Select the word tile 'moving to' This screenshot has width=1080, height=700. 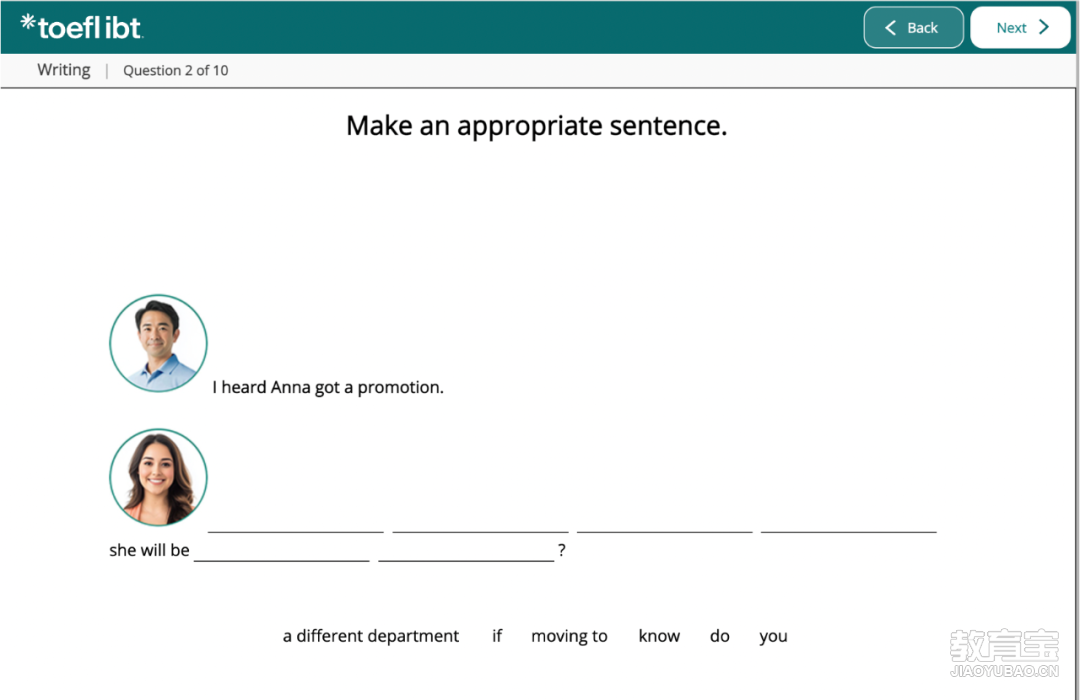(569, 636)
